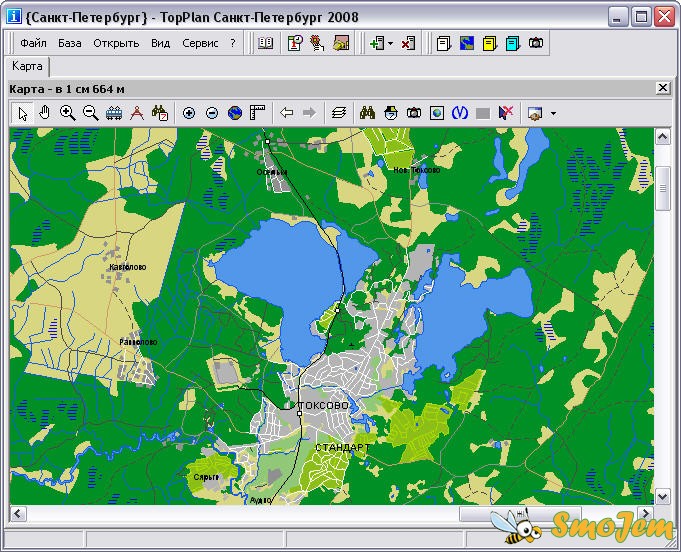681x552 pixels.
Task: Click the vertical scrollbar thumb
Action: (x=662, y=188)
